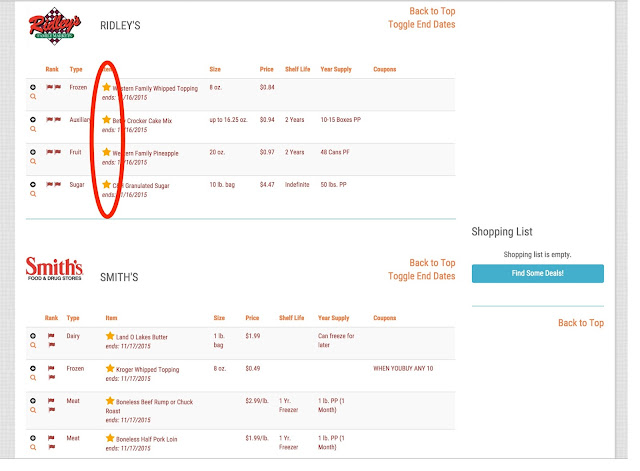Click star icon on Western Family Pineapple
Screen dimensions: 640x471
coord(107,152)
